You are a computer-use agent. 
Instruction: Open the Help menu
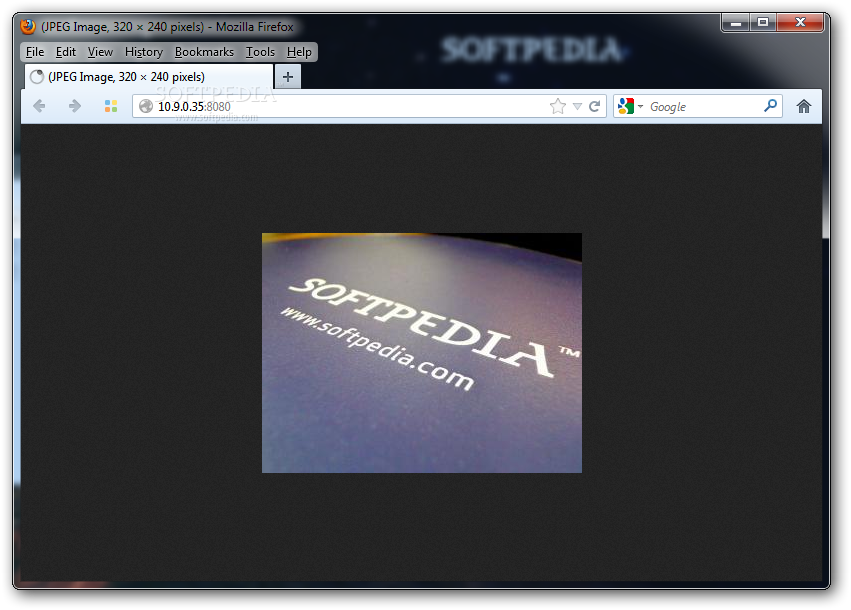pyautogui.click(x=299, y=52)
